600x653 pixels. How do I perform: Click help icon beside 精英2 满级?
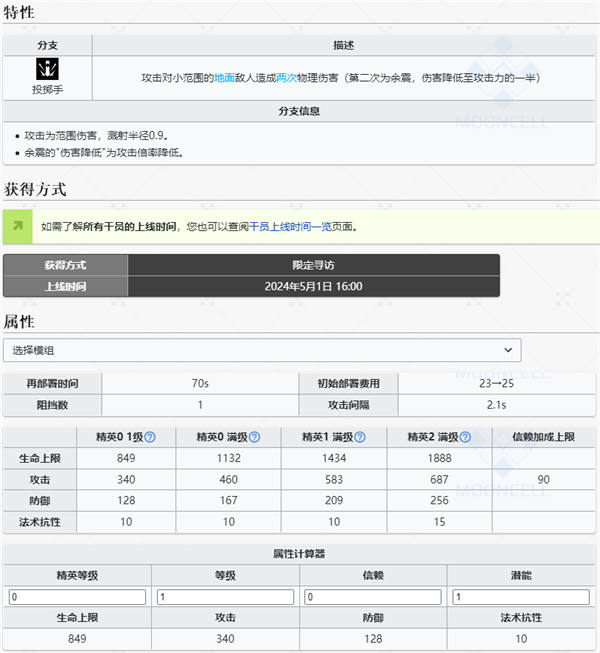pos(465,438)
